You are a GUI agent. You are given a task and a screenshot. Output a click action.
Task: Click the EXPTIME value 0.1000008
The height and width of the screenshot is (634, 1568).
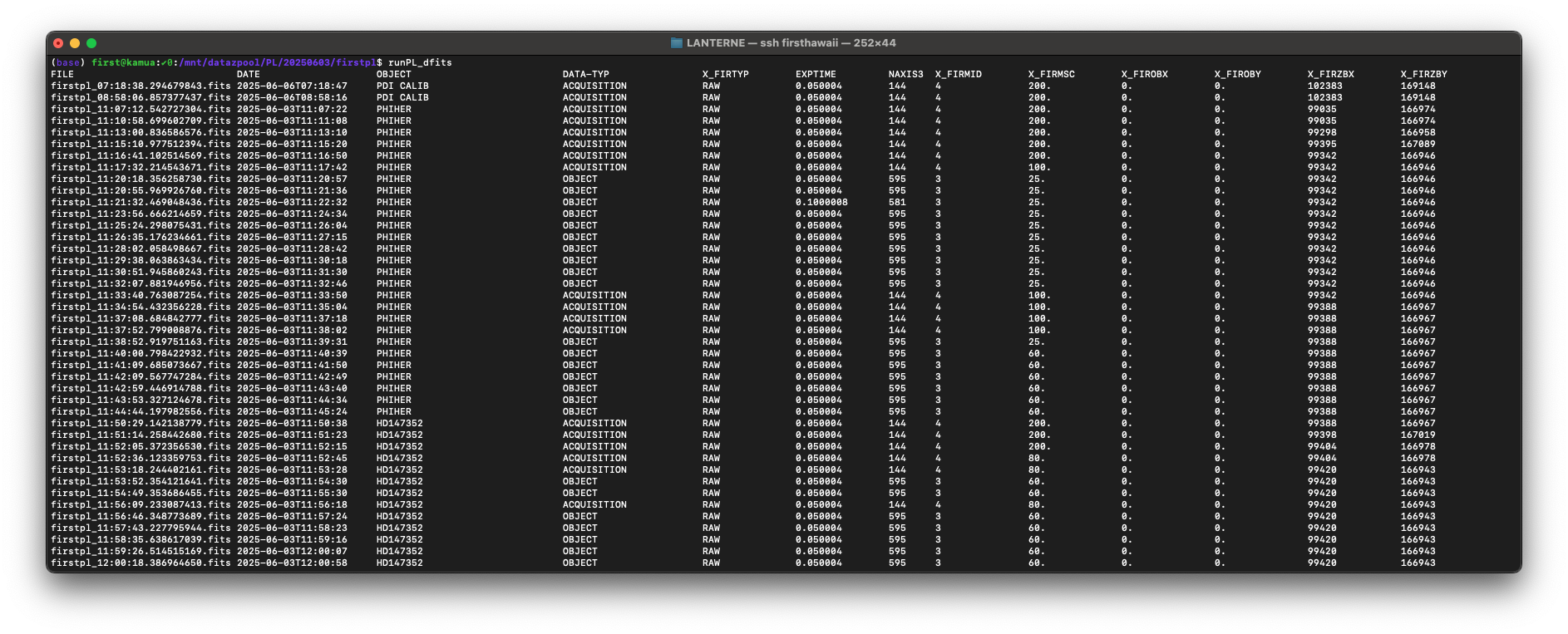[821, 202]
